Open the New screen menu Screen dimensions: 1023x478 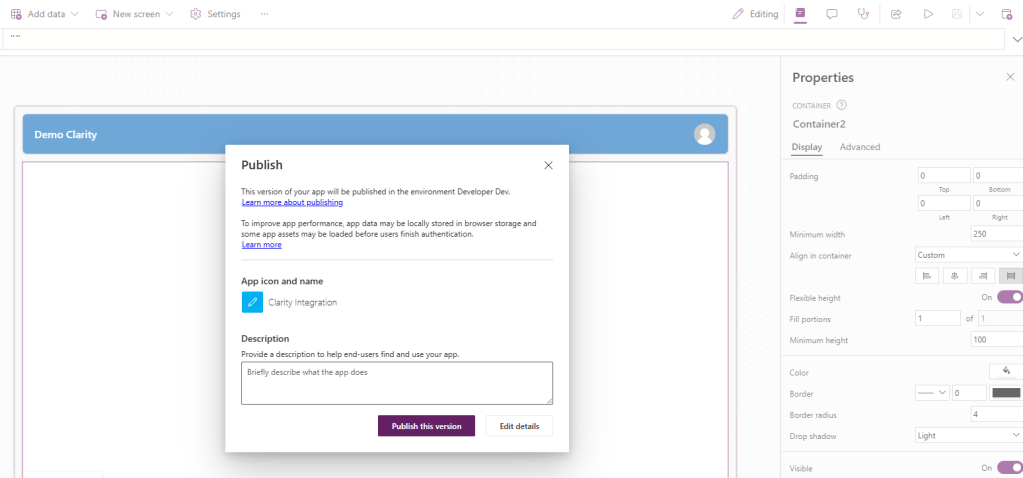(x=135, y=14)
